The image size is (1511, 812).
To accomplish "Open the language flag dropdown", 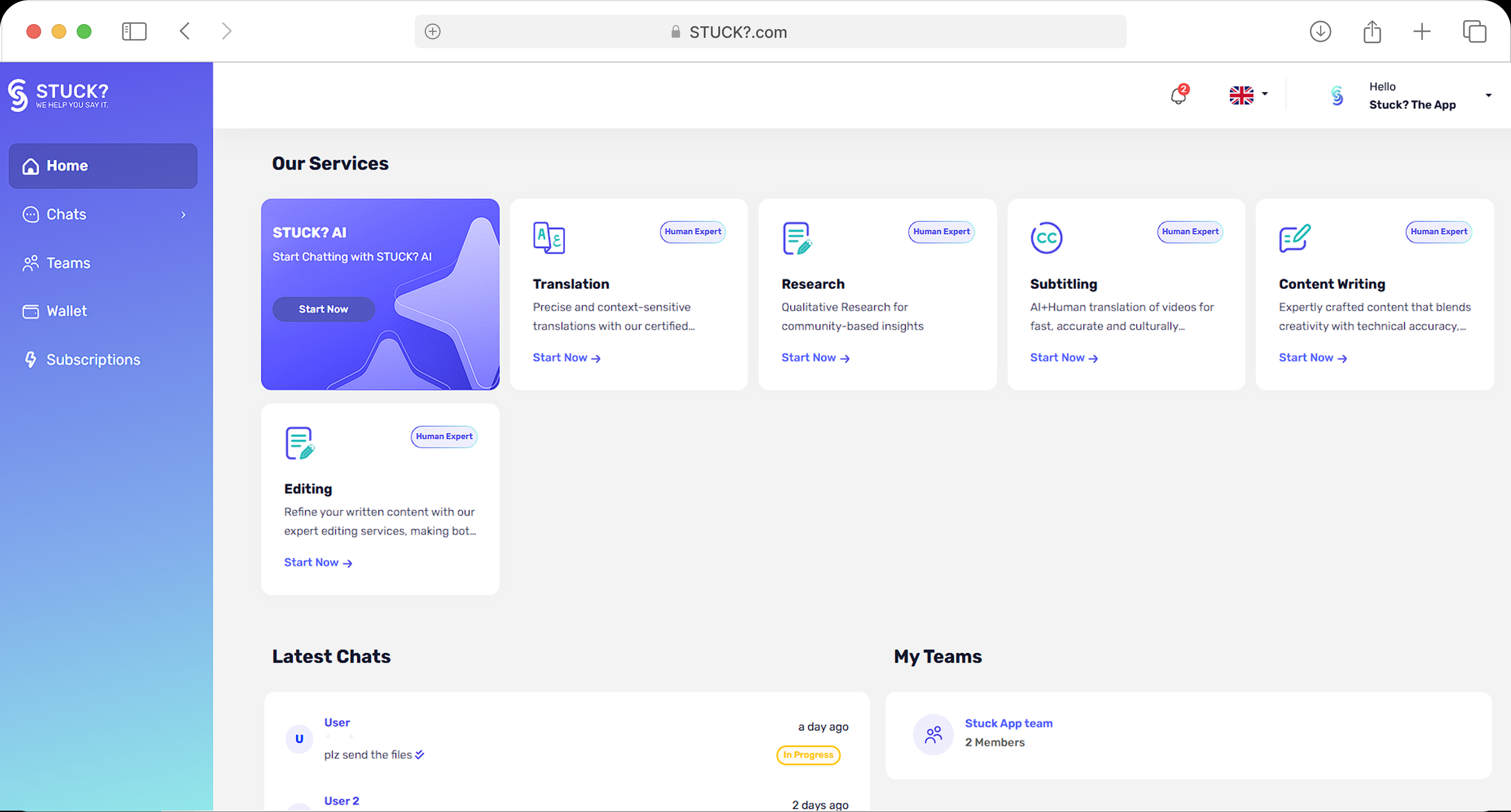I will tap(1248, 95).
